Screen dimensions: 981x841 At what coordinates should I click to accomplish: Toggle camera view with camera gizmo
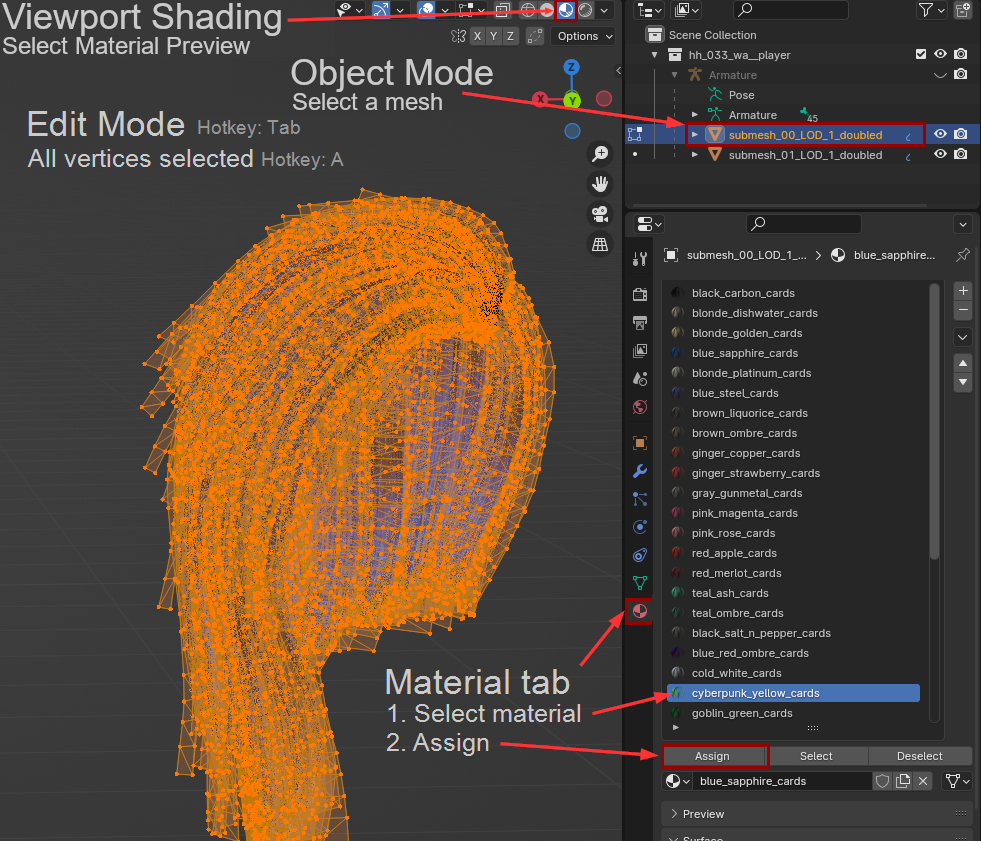pos(600,214)
